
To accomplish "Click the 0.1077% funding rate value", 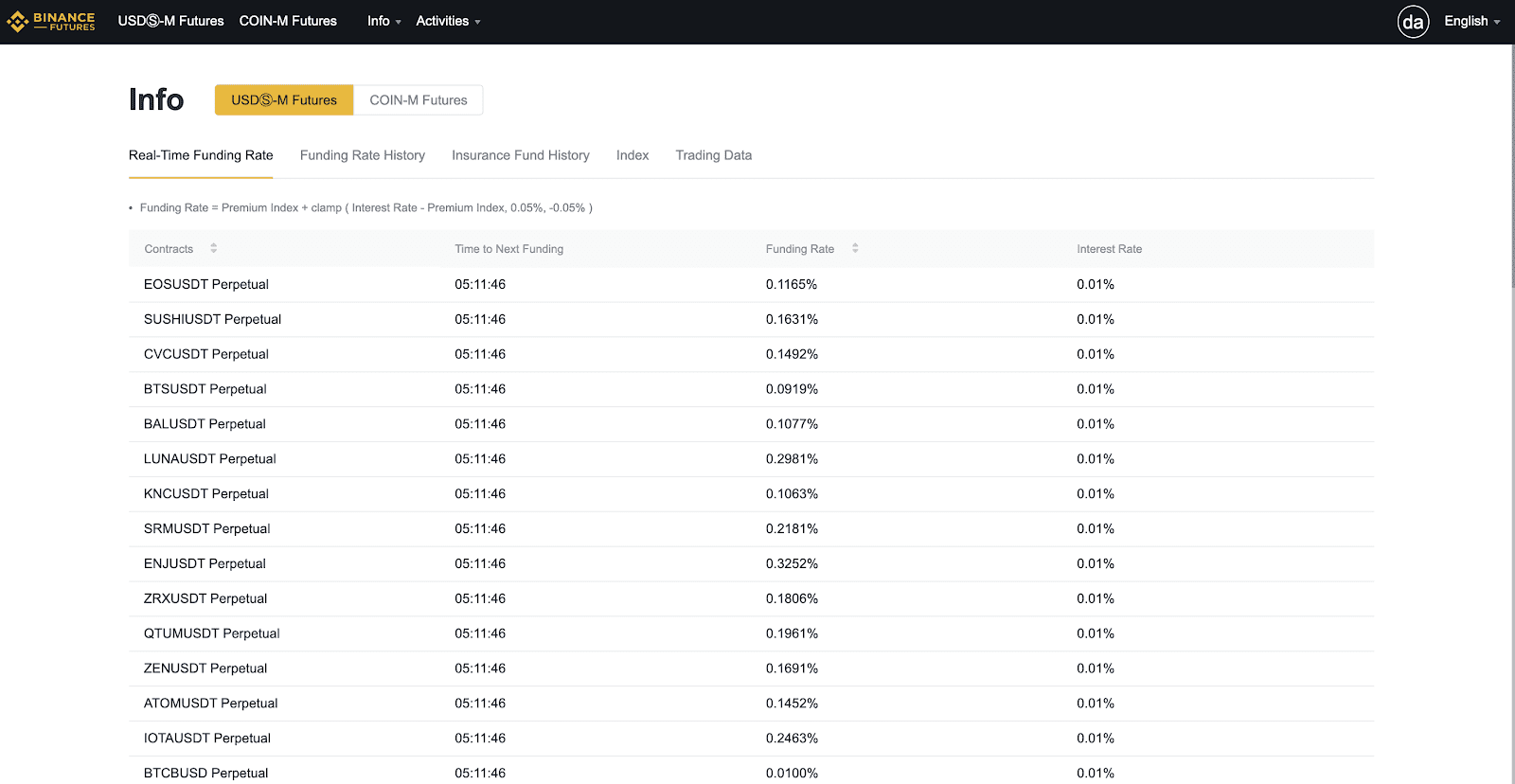I will [792, 424].
